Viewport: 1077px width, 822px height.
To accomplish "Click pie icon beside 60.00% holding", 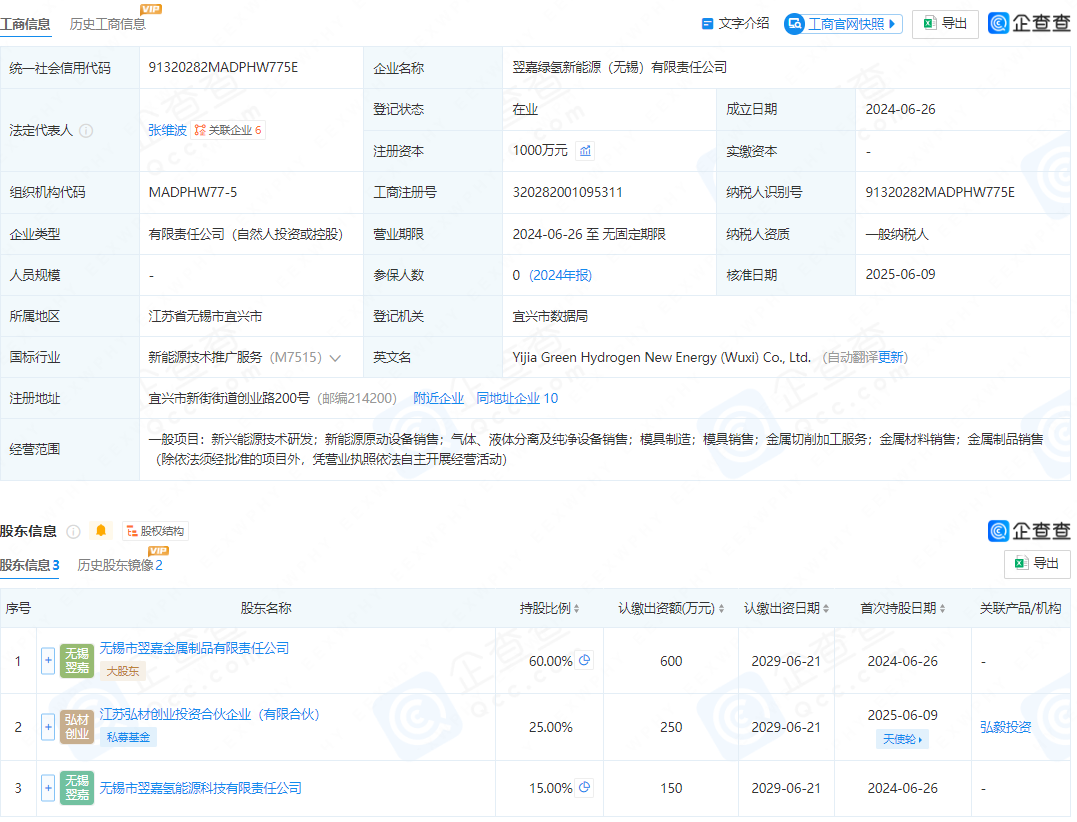I will (x=585, y=661).
